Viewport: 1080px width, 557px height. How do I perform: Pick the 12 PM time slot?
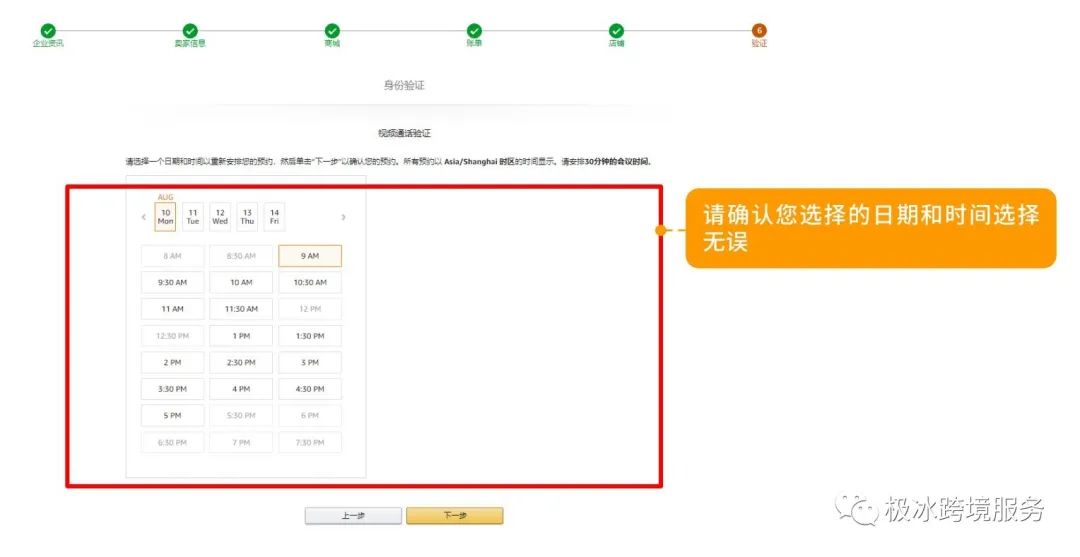[x=310, y=309]
